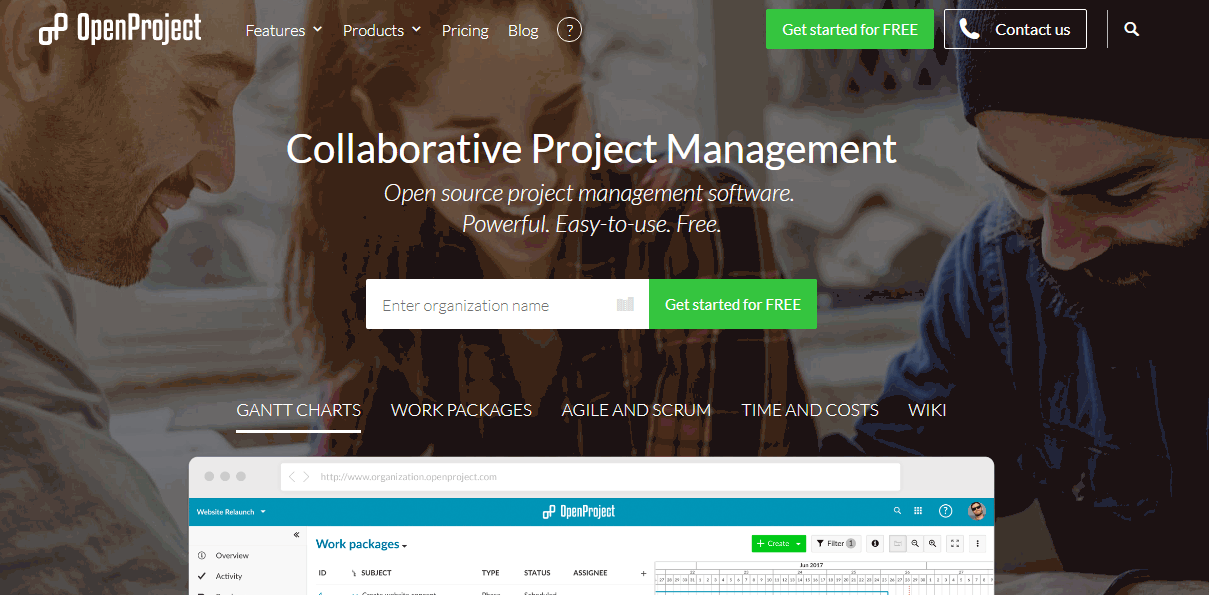
Task: Click the building icon inside the organization field
Action: click(x=625, y=305)
